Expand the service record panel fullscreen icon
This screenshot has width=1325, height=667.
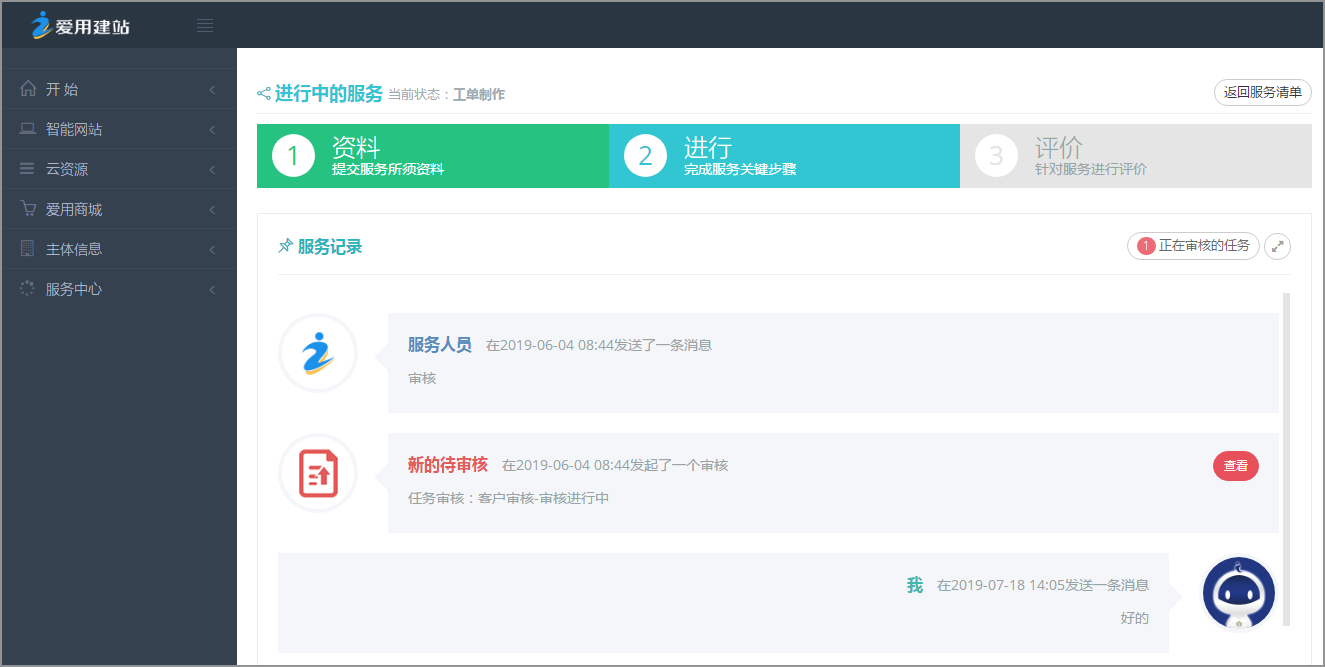coord(1277,246)
